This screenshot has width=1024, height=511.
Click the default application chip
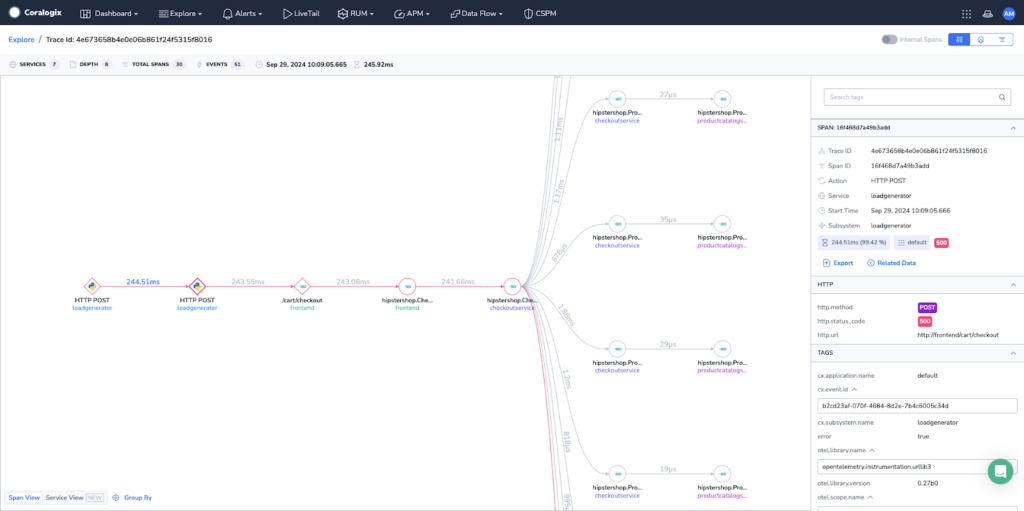pos(912,242)
